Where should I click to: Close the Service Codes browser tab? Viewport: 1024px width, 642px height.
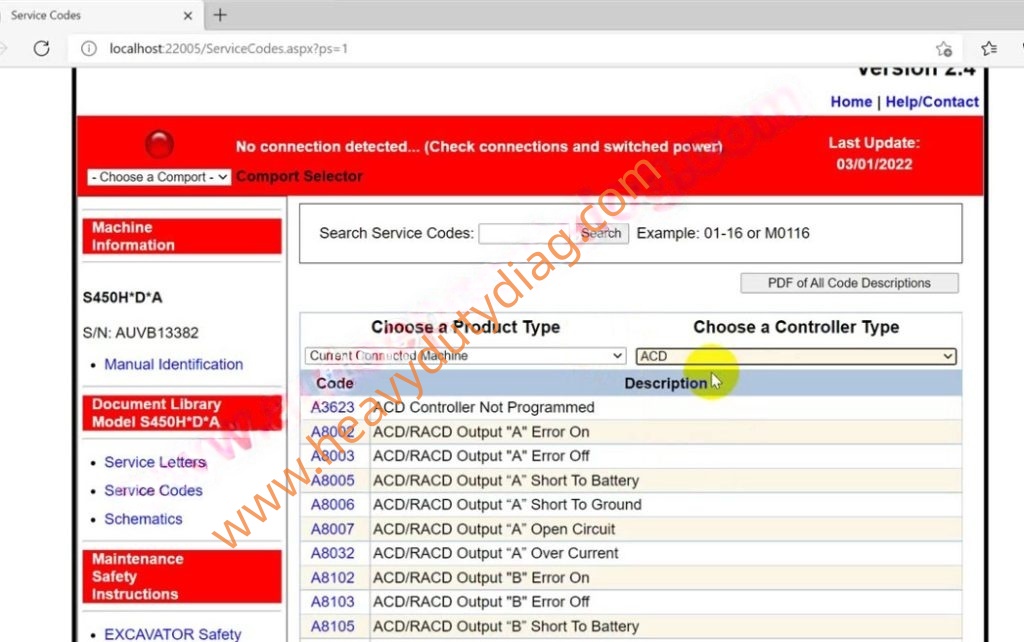tap(189, 15)
